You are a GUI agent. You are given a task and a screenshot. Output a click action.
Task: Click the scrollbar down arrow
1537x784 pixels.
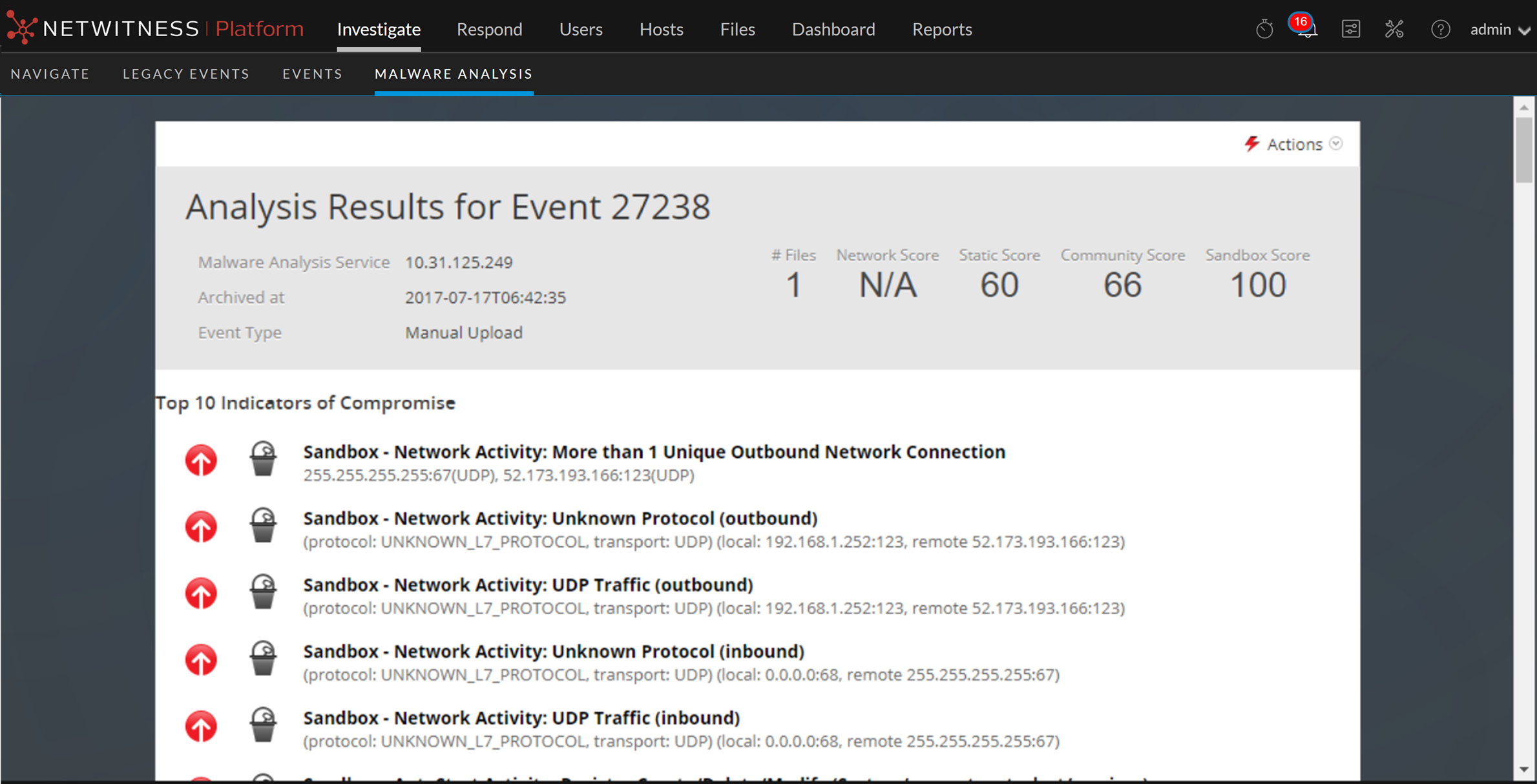1524,769
